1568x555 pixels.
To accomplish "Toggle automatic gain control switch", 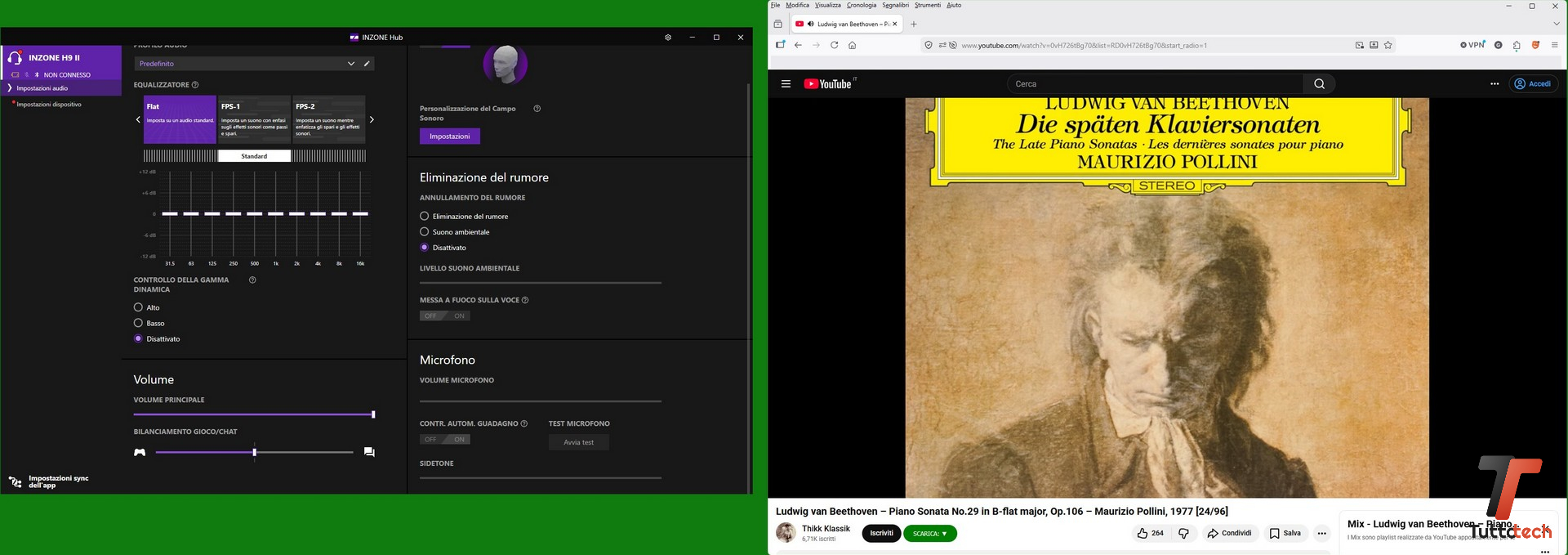I will (445, 439).
